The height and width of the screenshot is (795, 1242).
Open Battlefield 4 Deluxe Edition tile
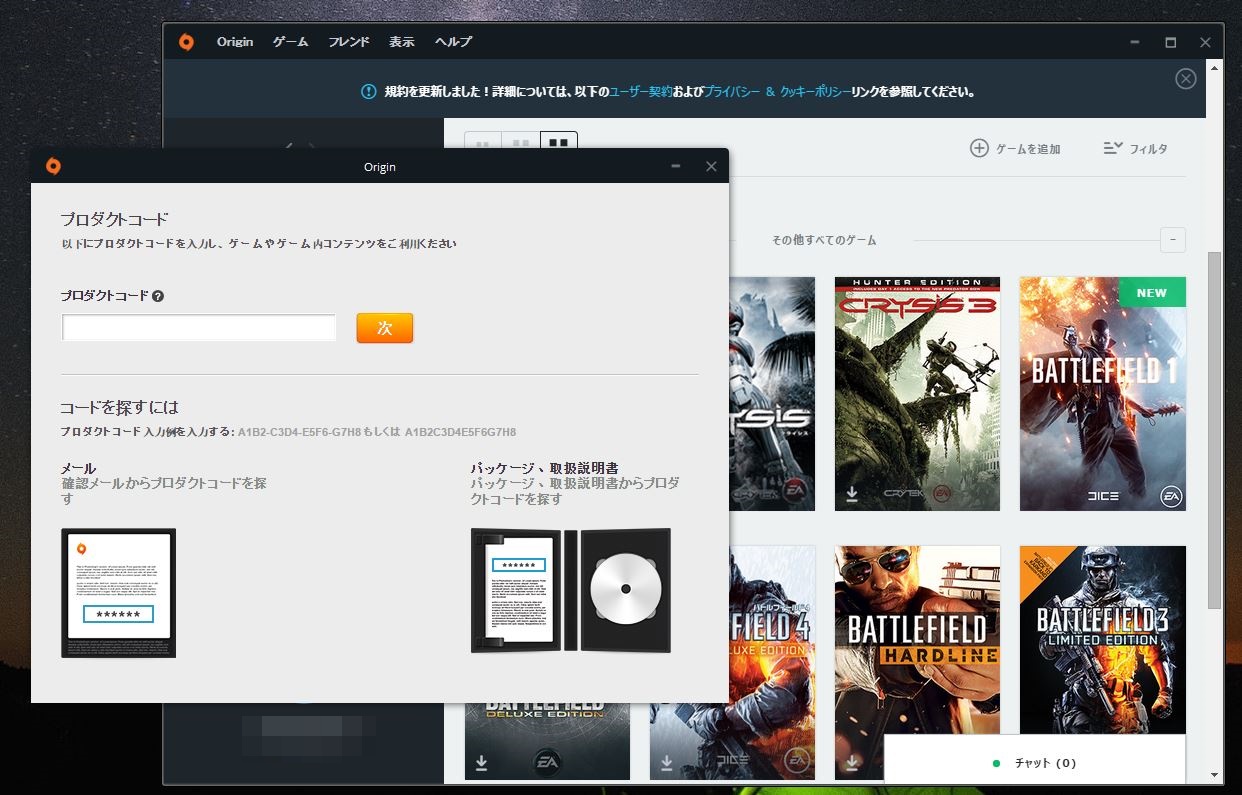(772, 662)
